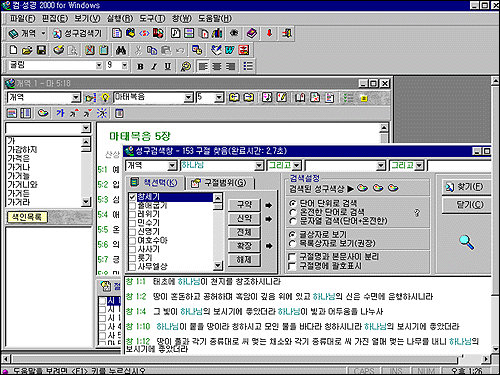500x375 pixels.
Task: Align text right
Action: coord(230,66)
